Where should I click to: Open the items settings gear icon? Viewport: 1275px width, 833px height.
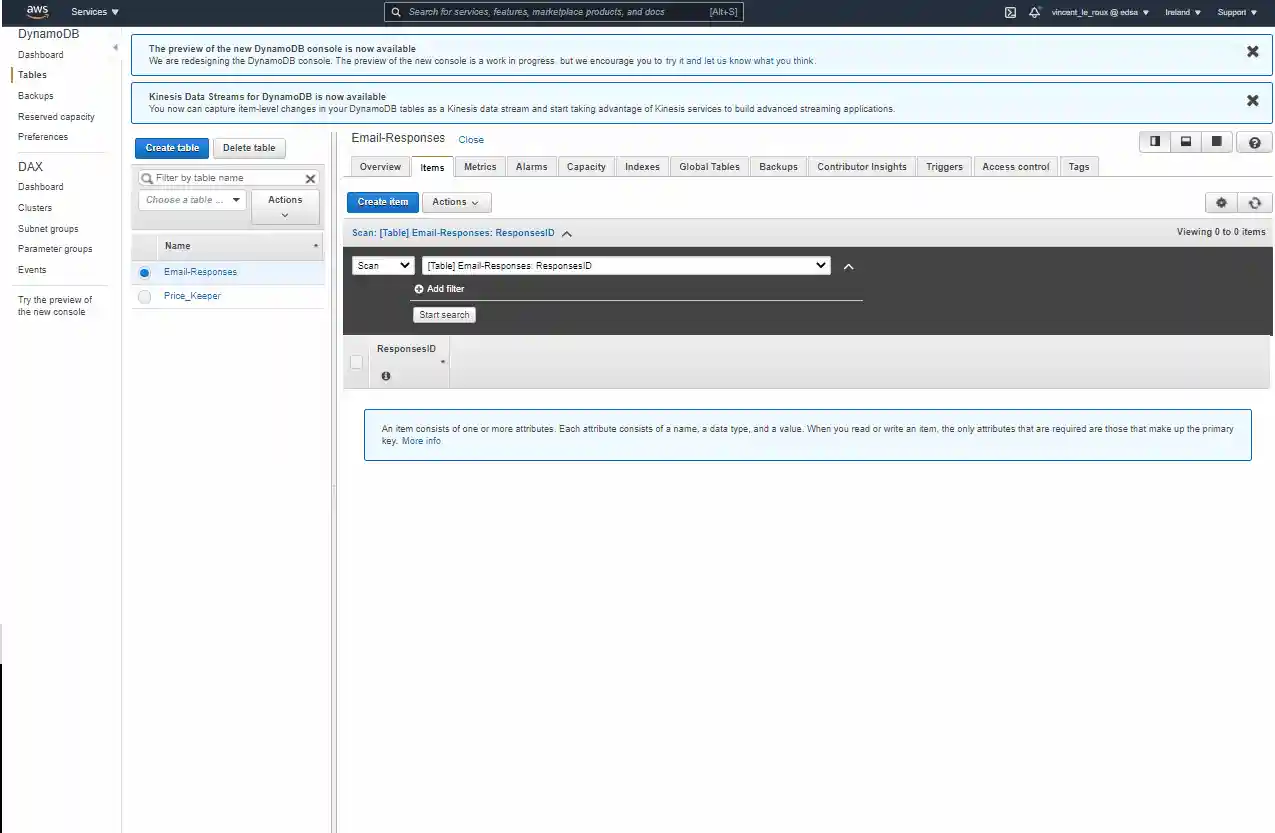[1221, 202]
